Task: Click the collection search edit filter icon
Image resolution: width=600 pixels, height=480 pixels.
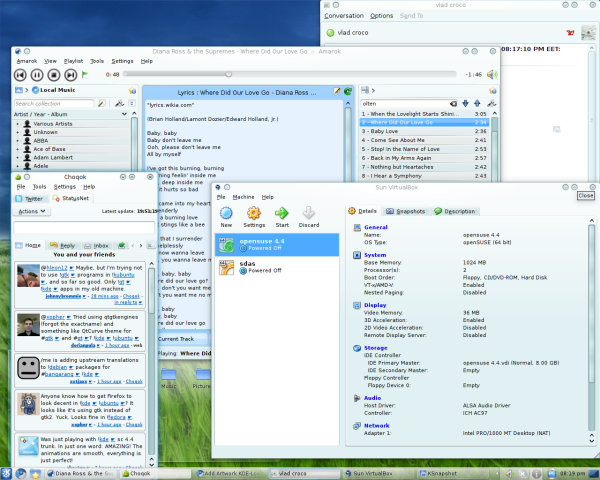Action: point(101,103)
